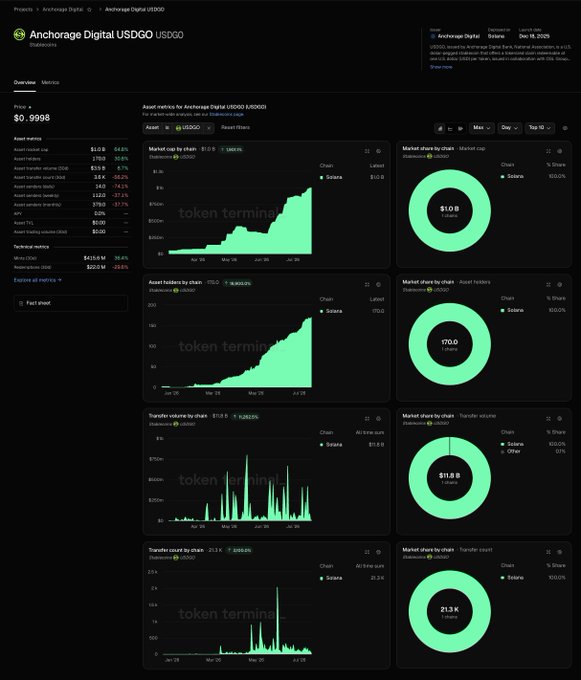581x680 pixels.
Task: Click the Reset filters button
Action: (x=235, y=128)
